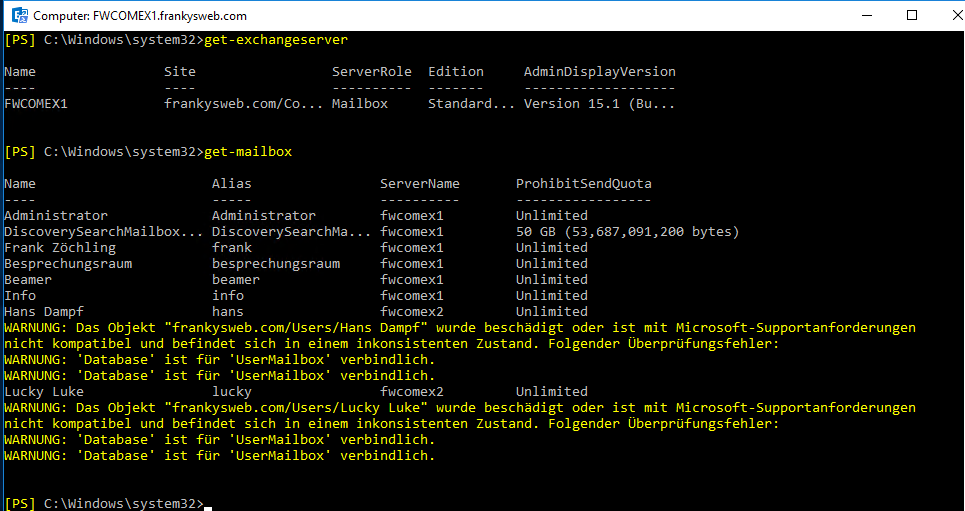965x511 pixels.
Task: Click the 'ProhibitSendQuota' column header
Action: (x=583, y=184)
